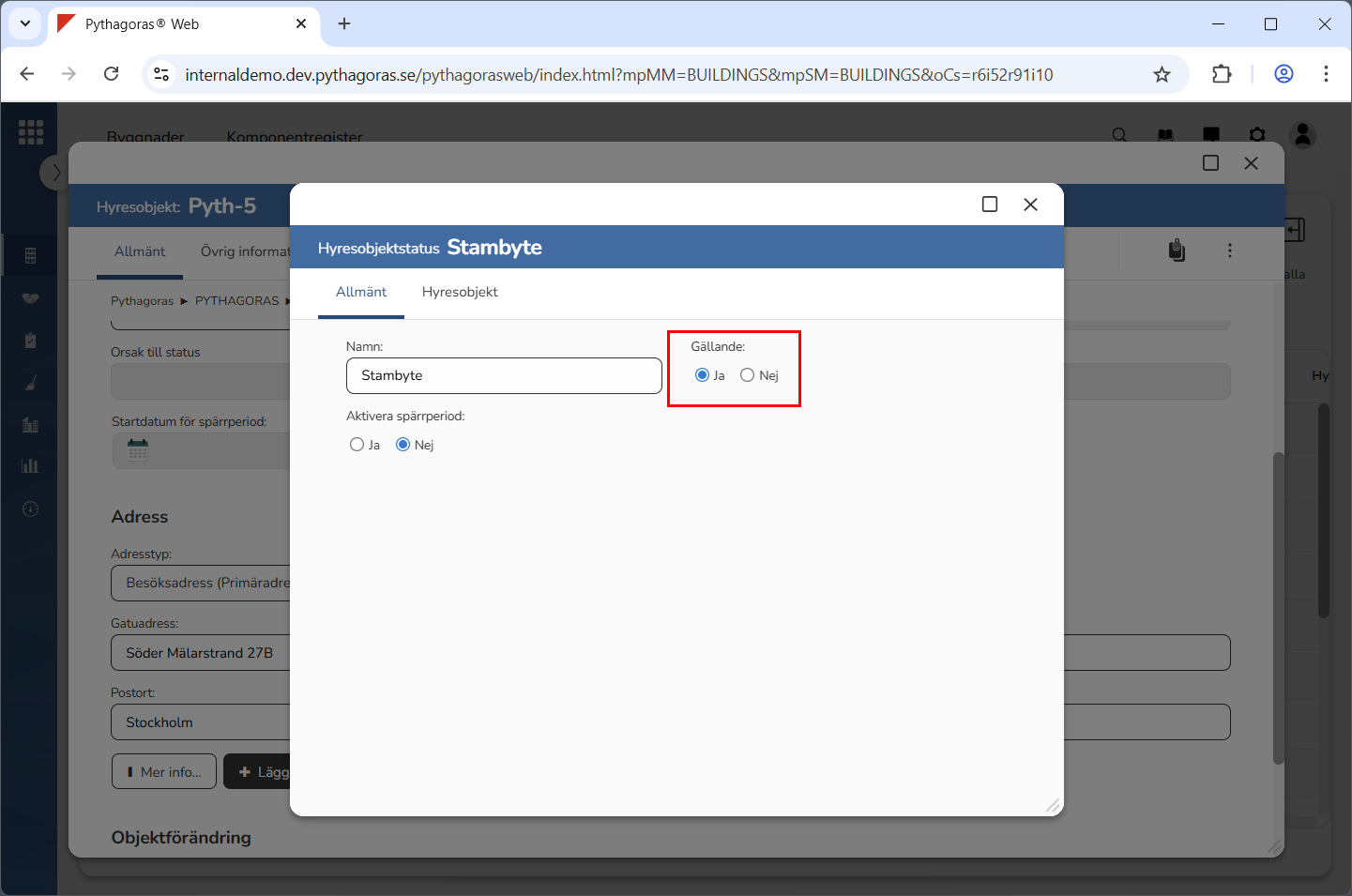Click the browser extensions puzzle icon

[1222, 74]
